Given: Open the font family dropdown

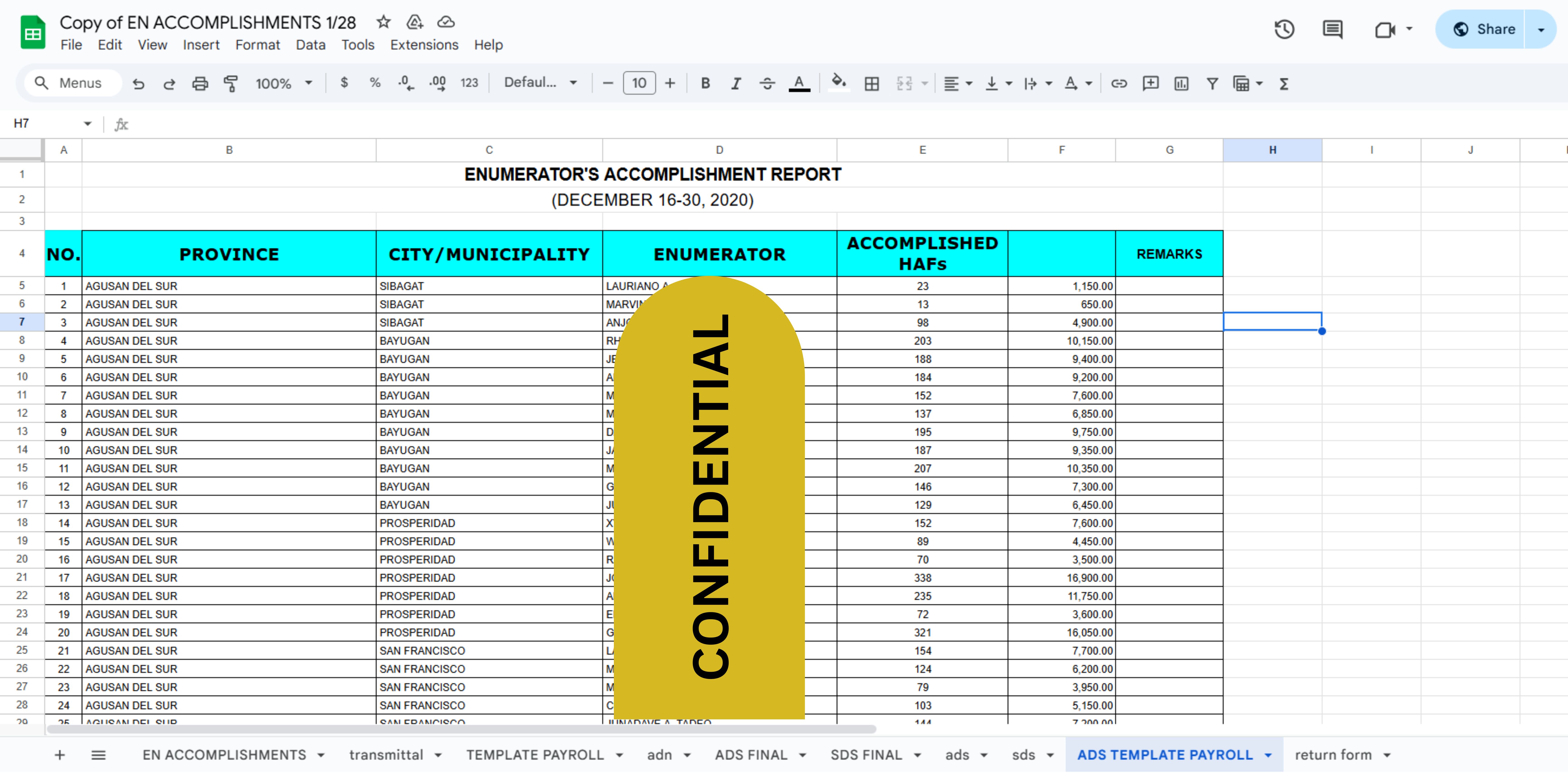Looking at the screenshot, I should 541,83.
